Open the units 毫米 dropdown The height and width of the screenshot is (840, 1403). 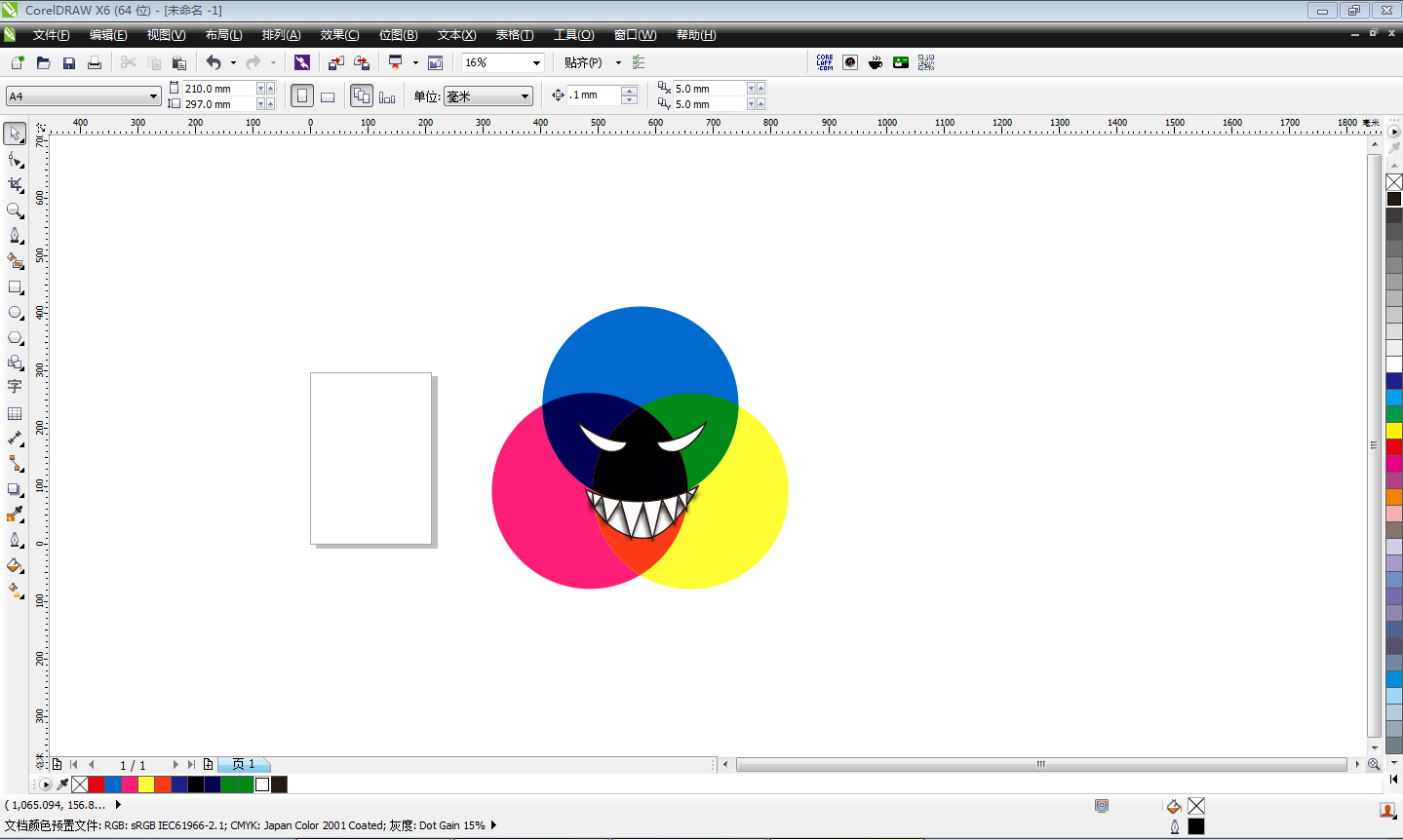tap(525, 96)
